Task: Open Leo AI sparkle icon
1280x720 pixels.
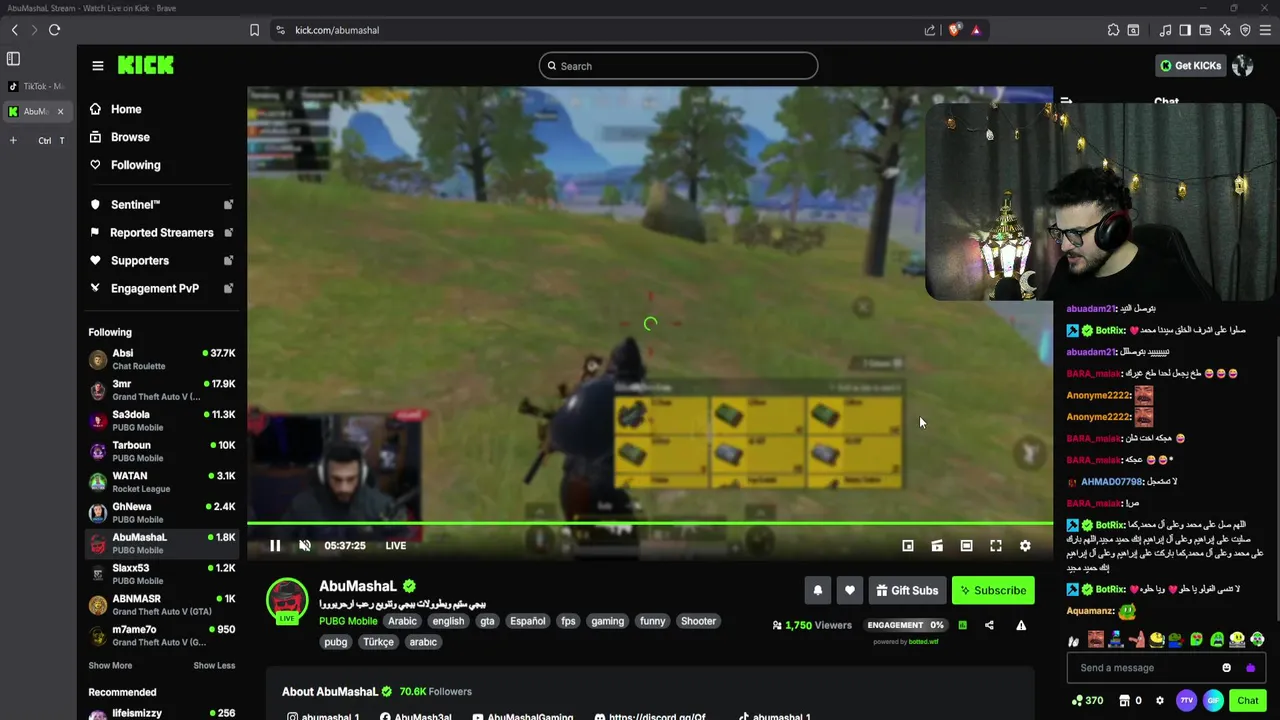Action: 1225,30
